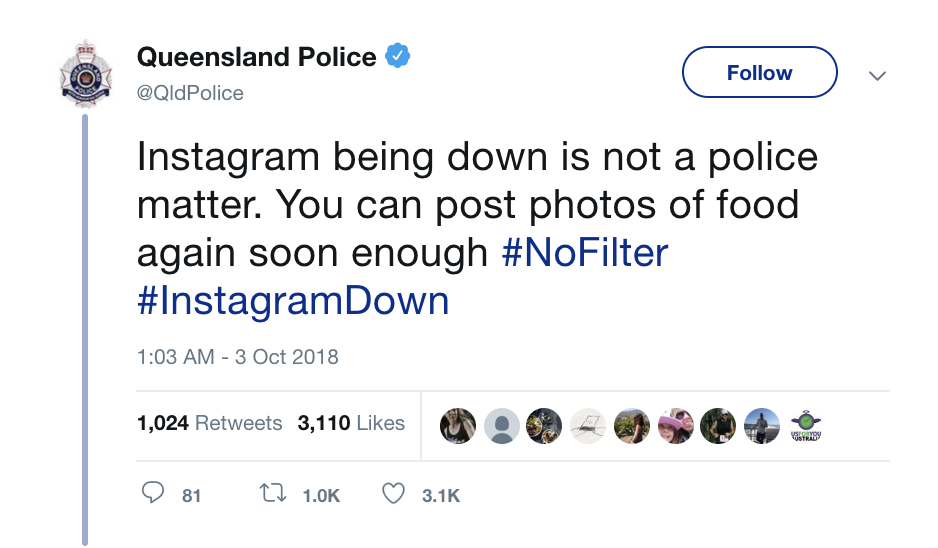View the 3,110 Likes list
Screen dimensions: 938x548
(x=351, y=423)
